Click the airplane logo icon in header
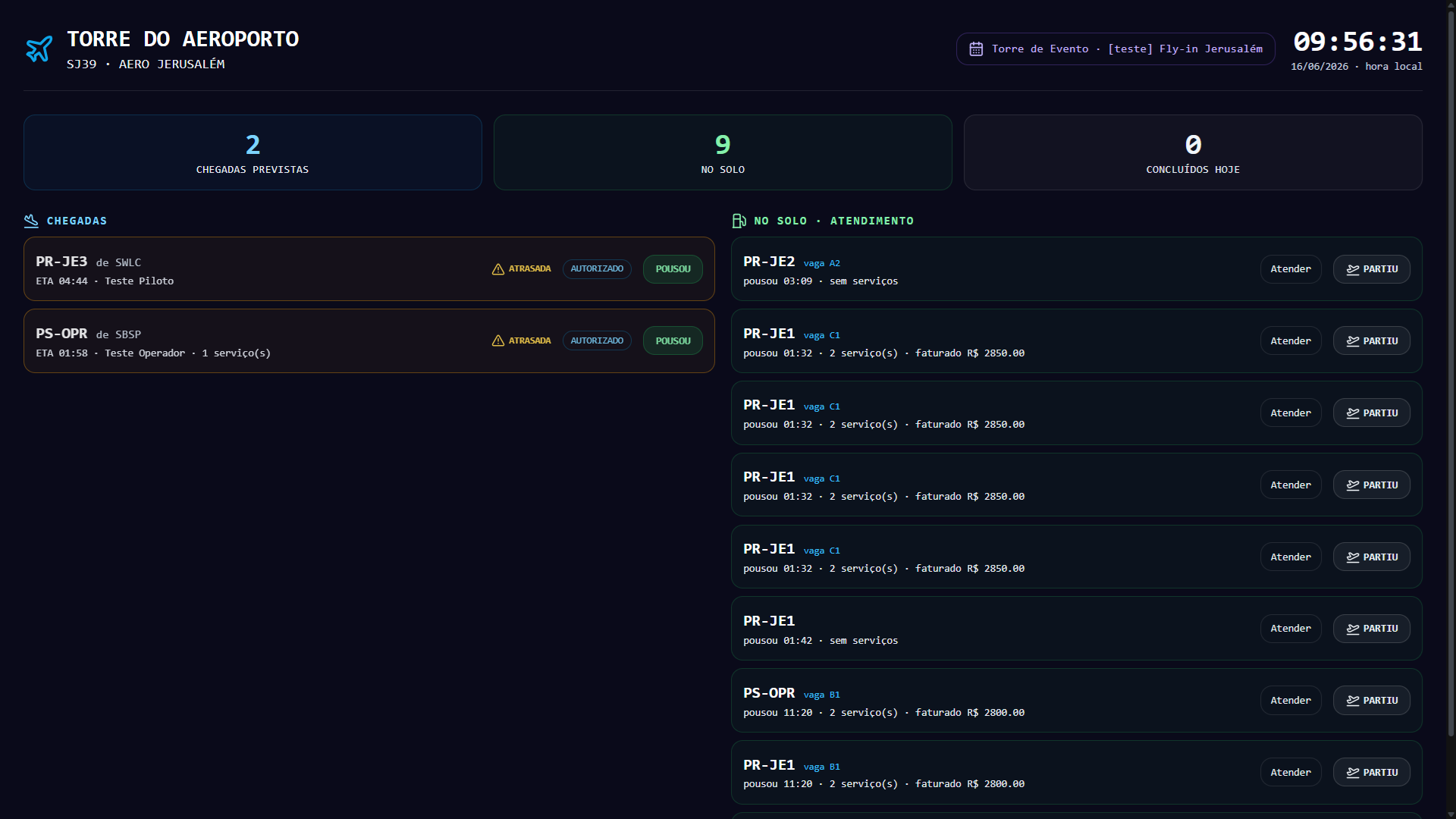 [x=39, y=49]
